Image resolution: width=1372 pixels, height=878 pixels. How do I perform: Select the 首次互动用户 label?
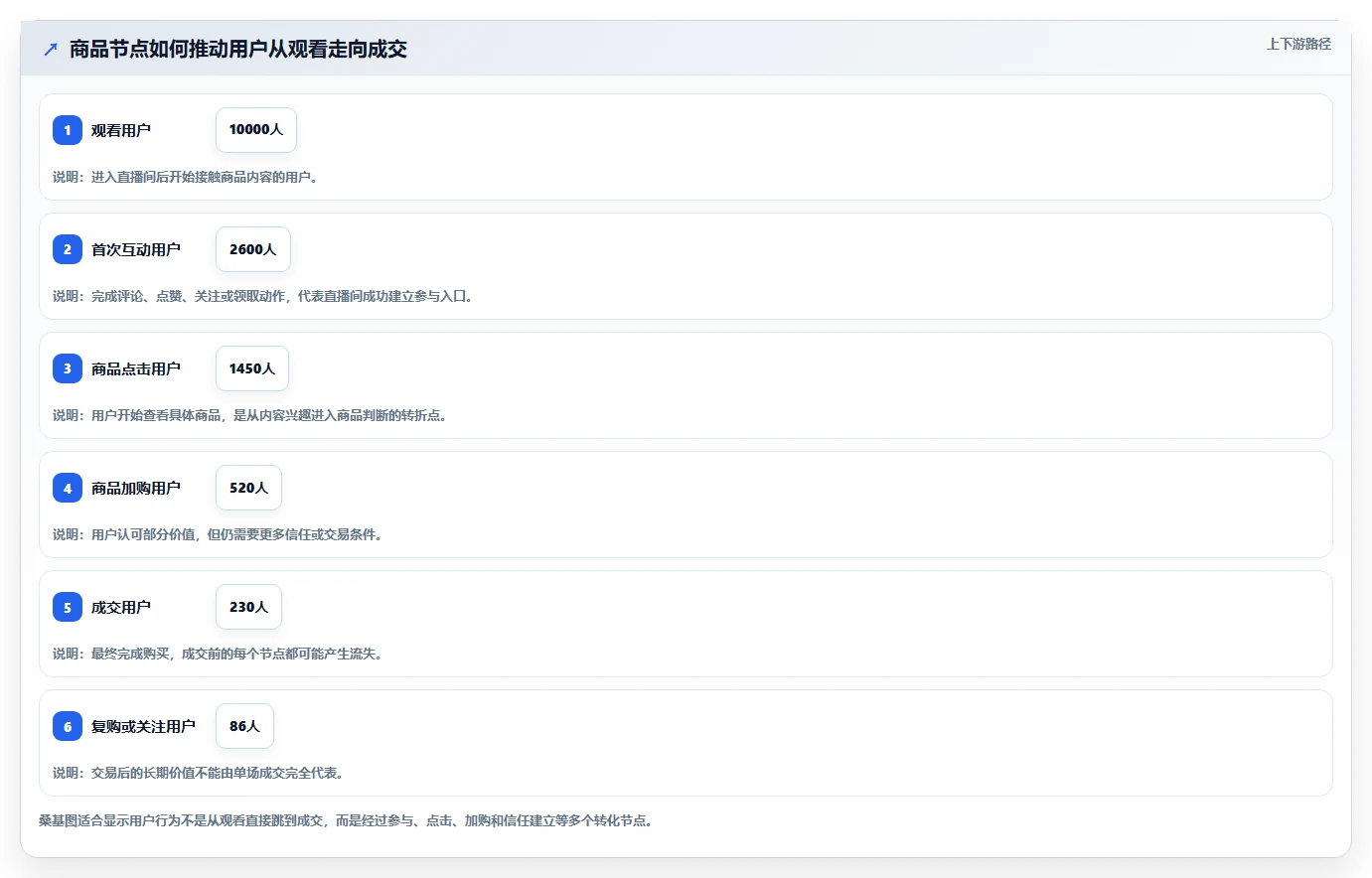(x=136, y=249)
